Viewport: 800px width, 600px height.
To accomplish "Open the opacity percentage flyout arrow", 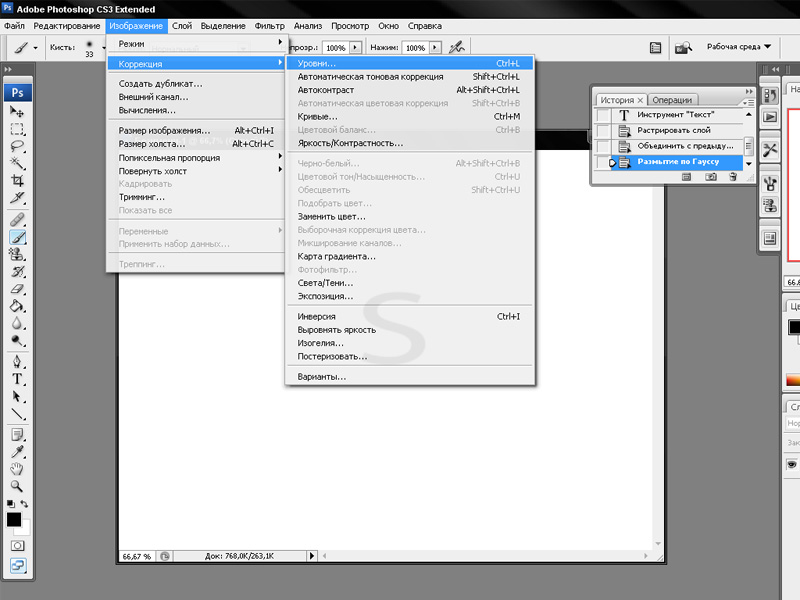I will point(354,47).
